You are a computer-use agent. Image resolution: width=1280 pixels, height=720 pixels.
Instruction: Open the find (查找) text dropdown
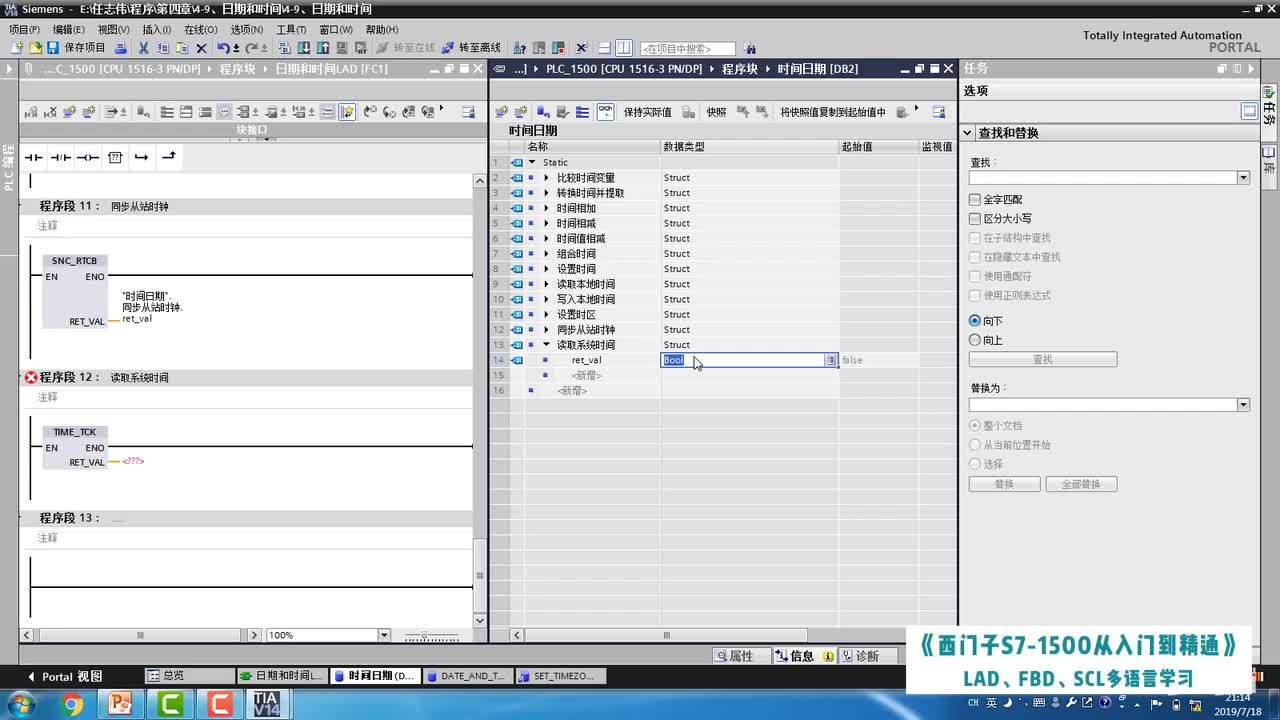click(x=1243, y=178)
